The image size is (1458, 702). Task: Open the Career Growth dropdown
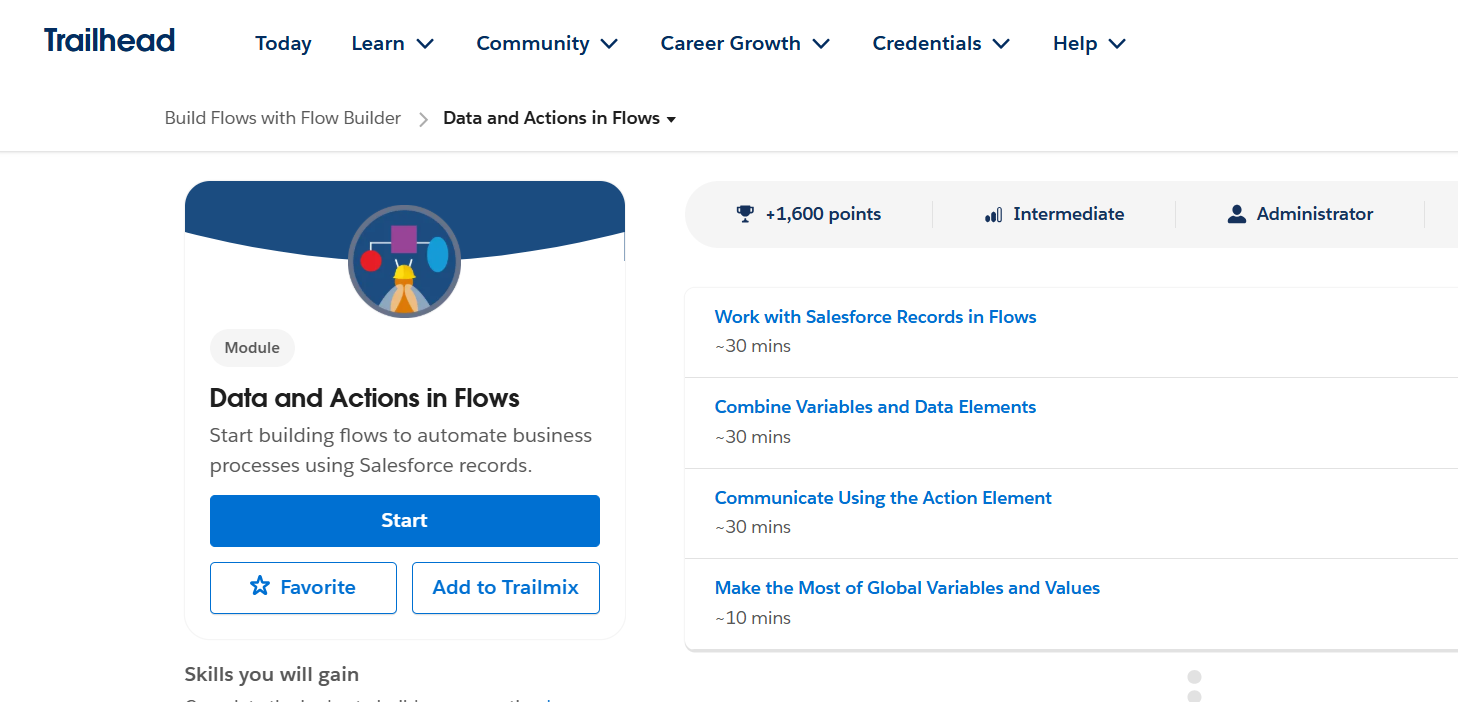(x=746, y=43)
